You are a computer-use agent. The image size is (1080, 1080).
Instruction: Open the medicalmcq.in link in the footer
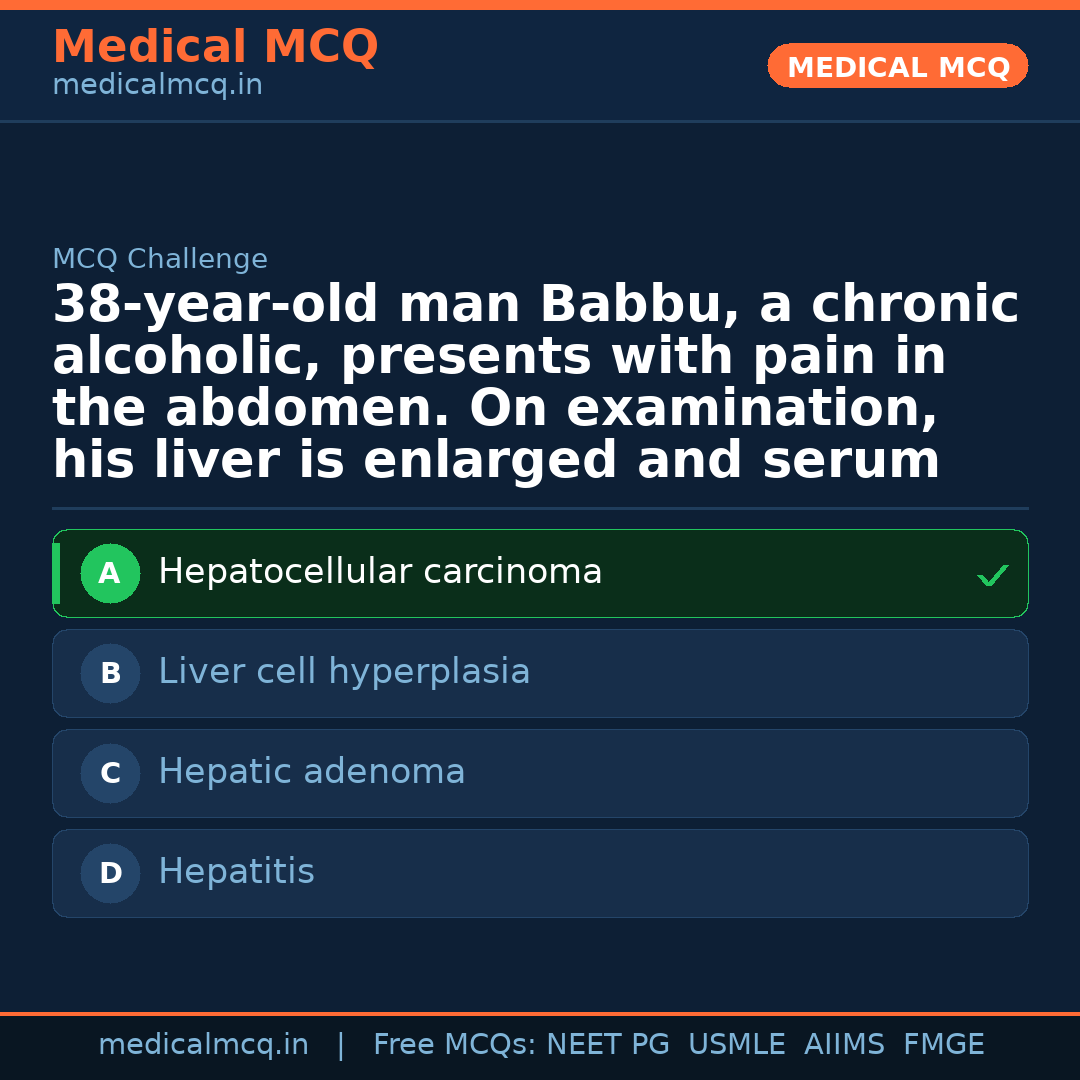[x=203, y=1045]
